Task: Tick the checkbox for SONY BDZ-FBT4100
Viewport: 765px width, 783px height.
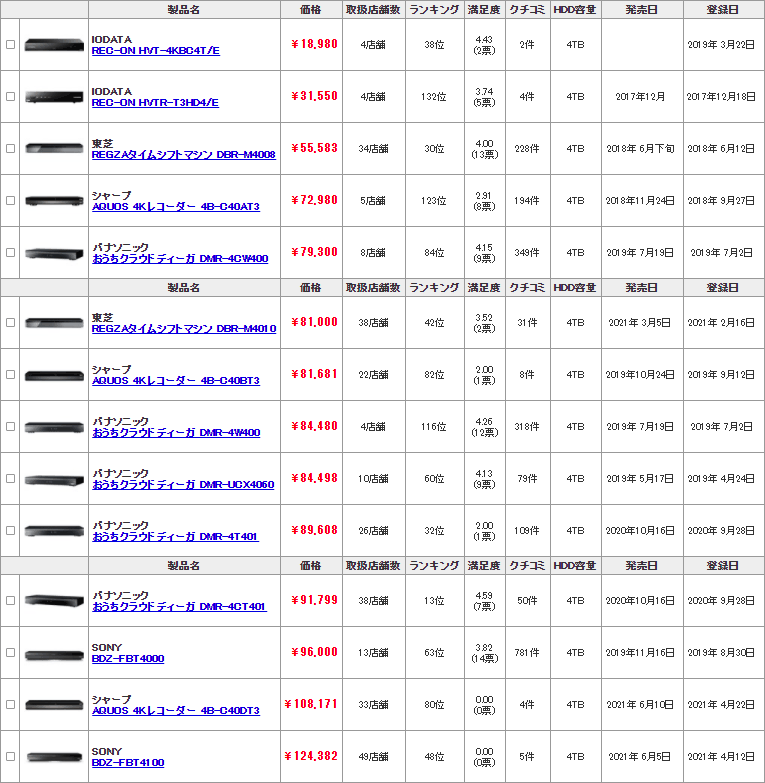Action: click(x=10, y=757)
